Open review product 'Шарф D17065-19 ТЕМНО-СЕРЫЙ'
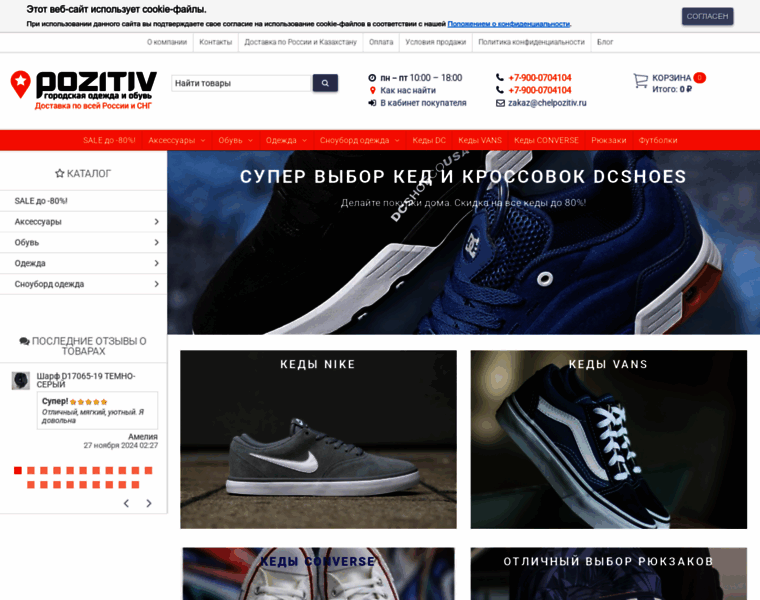The height and width of the screenshot is (600, 760). click(x=86, y=380)
